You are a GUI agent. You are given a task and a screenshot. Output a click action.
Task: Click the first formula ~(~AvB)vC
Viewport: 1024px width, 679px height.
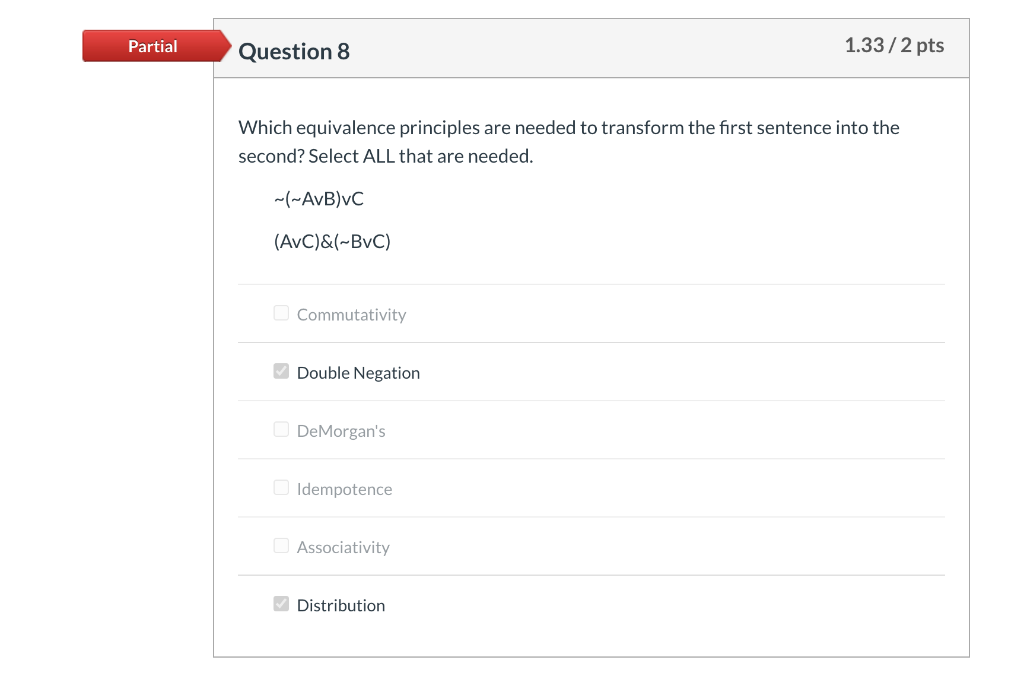[x=319, y=198]
